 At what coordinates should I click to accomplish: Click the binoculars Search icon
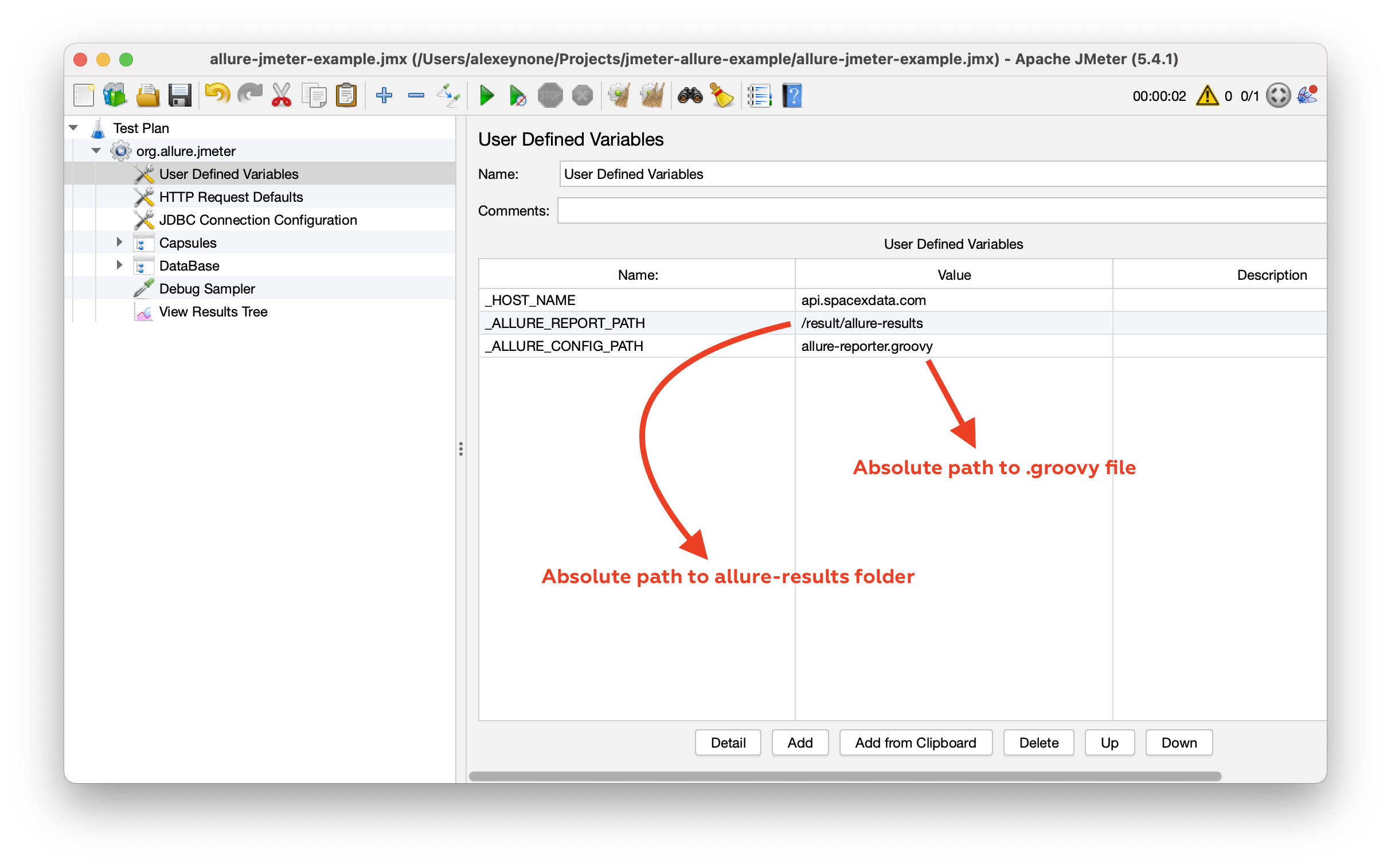pos(689,95)
